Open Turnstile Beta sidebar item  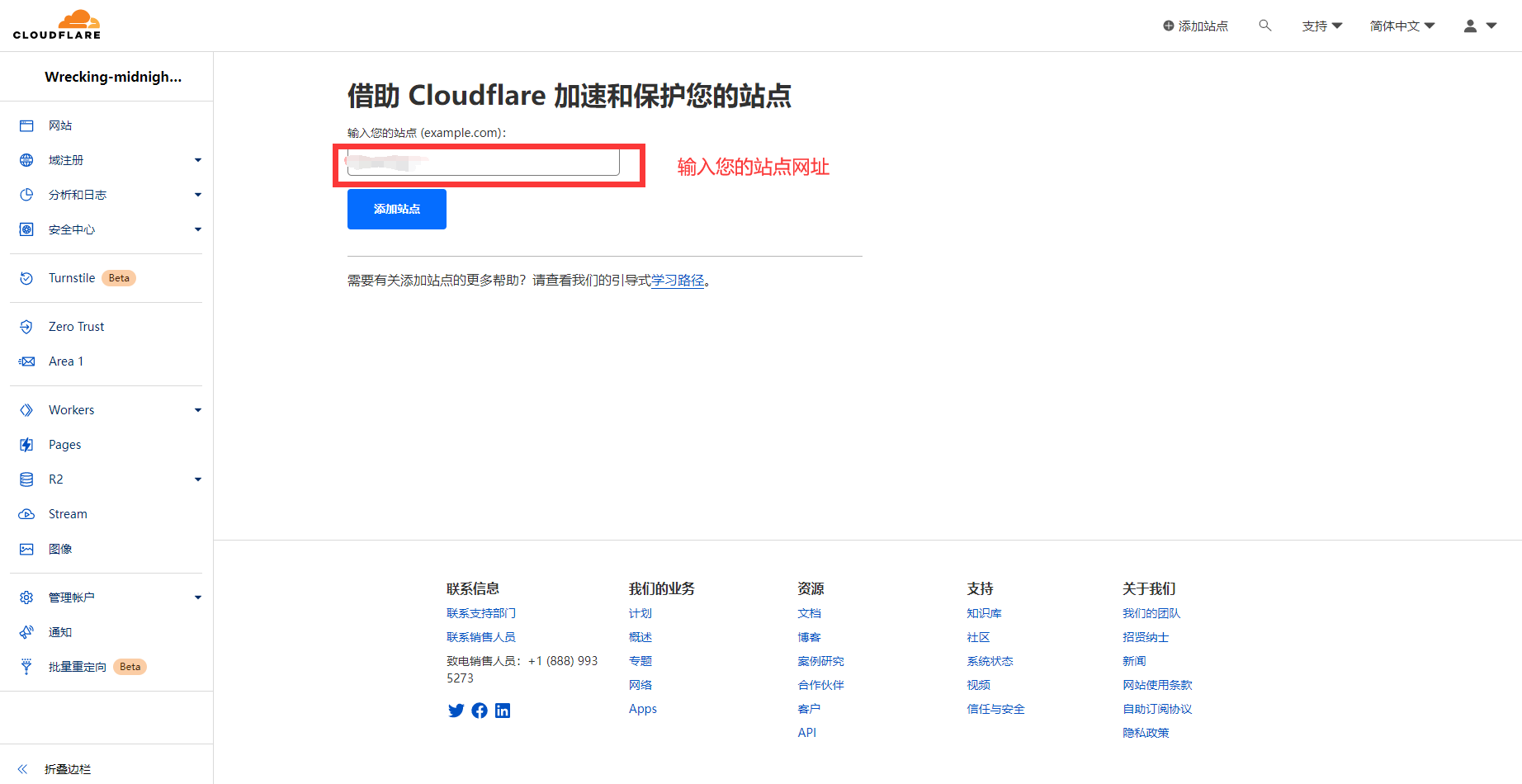click(x=72, y=278)
